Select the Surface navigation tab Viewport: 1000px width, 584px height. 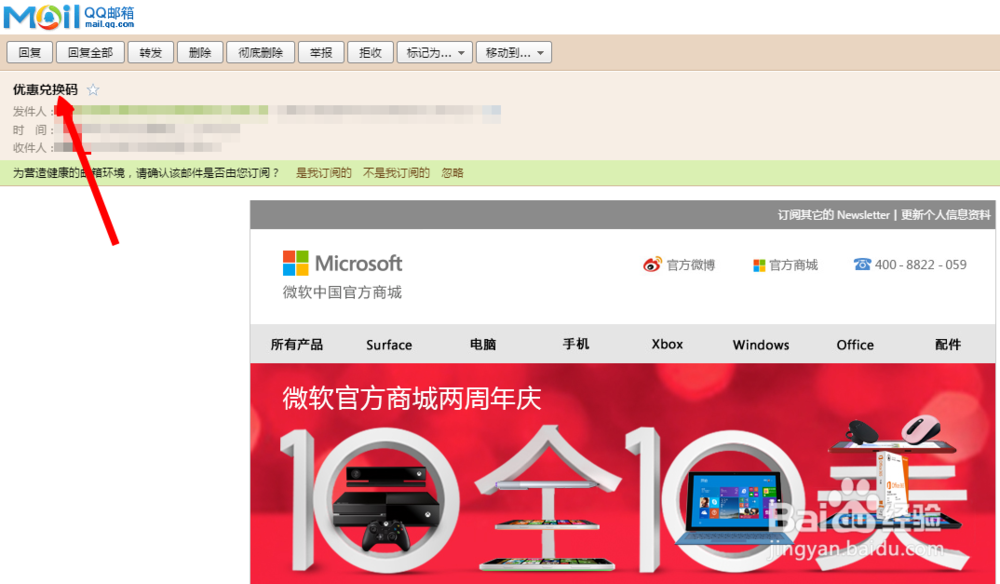point(389,344)
